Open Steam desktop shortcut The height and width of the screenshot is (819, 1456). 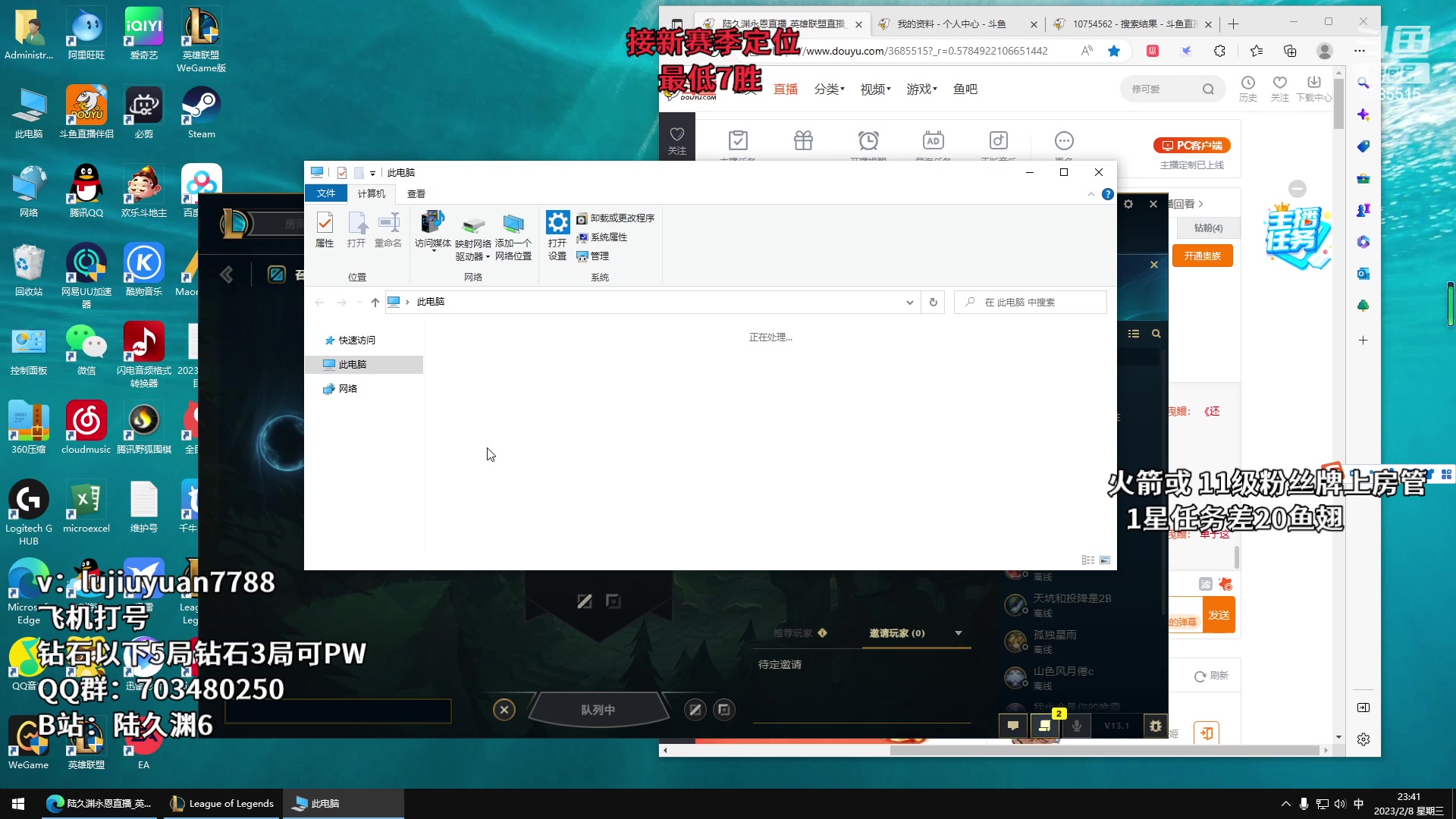[202, 113]
